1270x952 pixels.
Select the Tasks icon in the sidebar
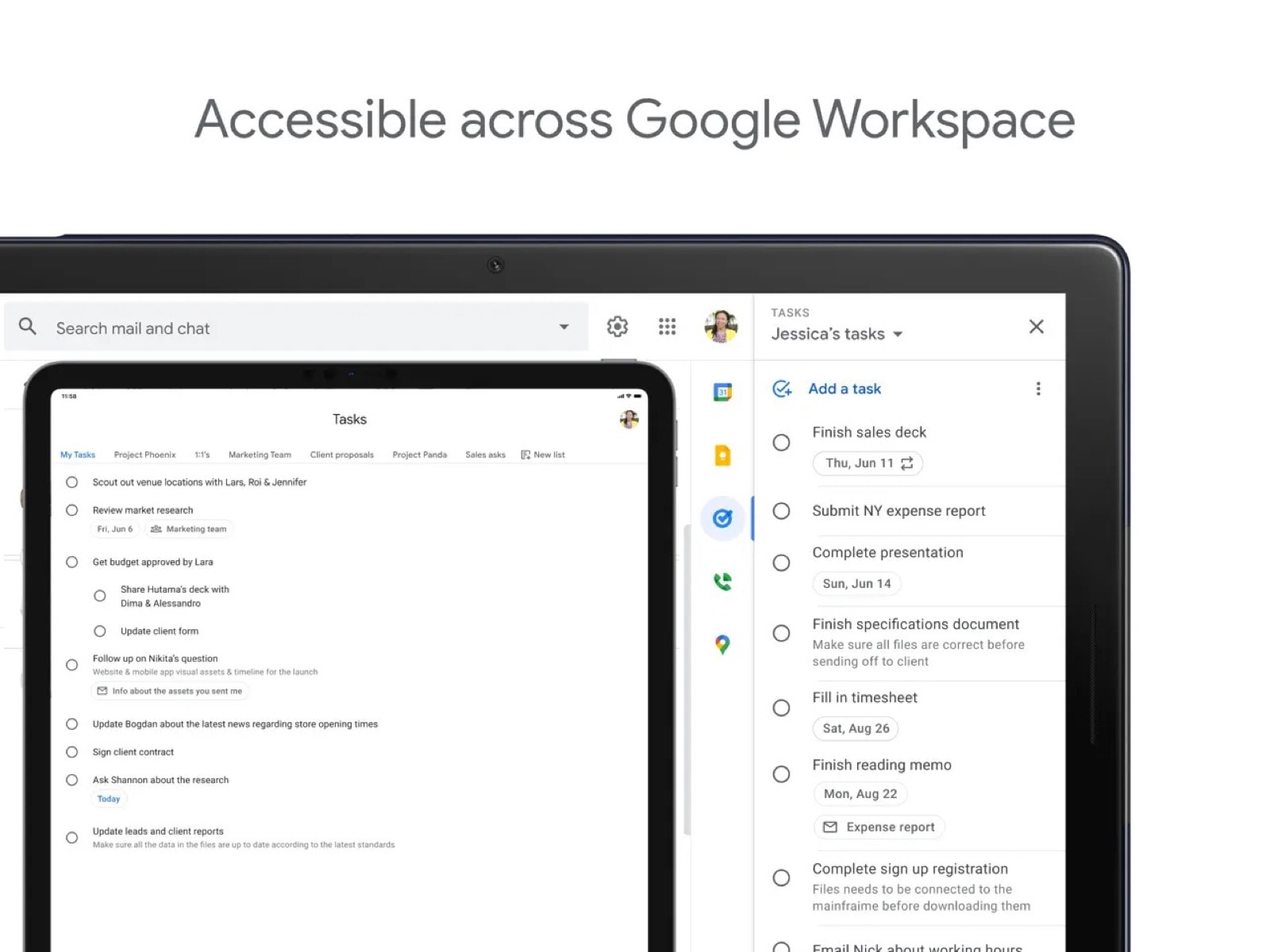[722, 518]
